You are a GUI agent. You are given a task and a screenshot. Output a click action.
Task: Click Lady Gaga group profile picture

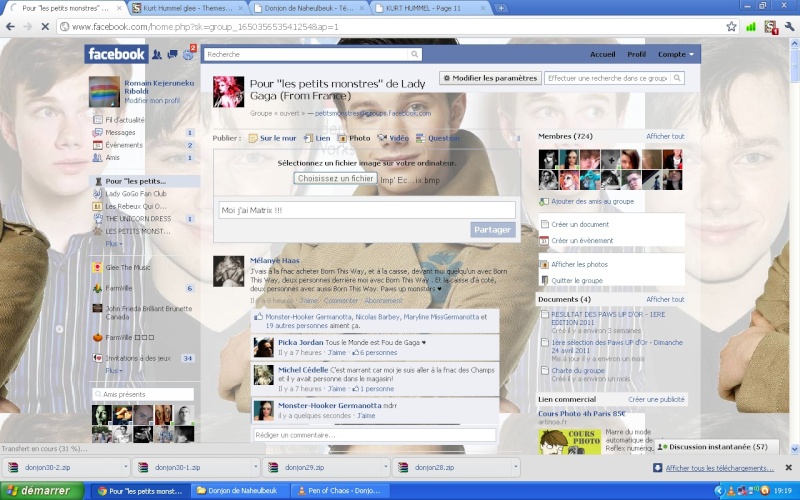228,92
